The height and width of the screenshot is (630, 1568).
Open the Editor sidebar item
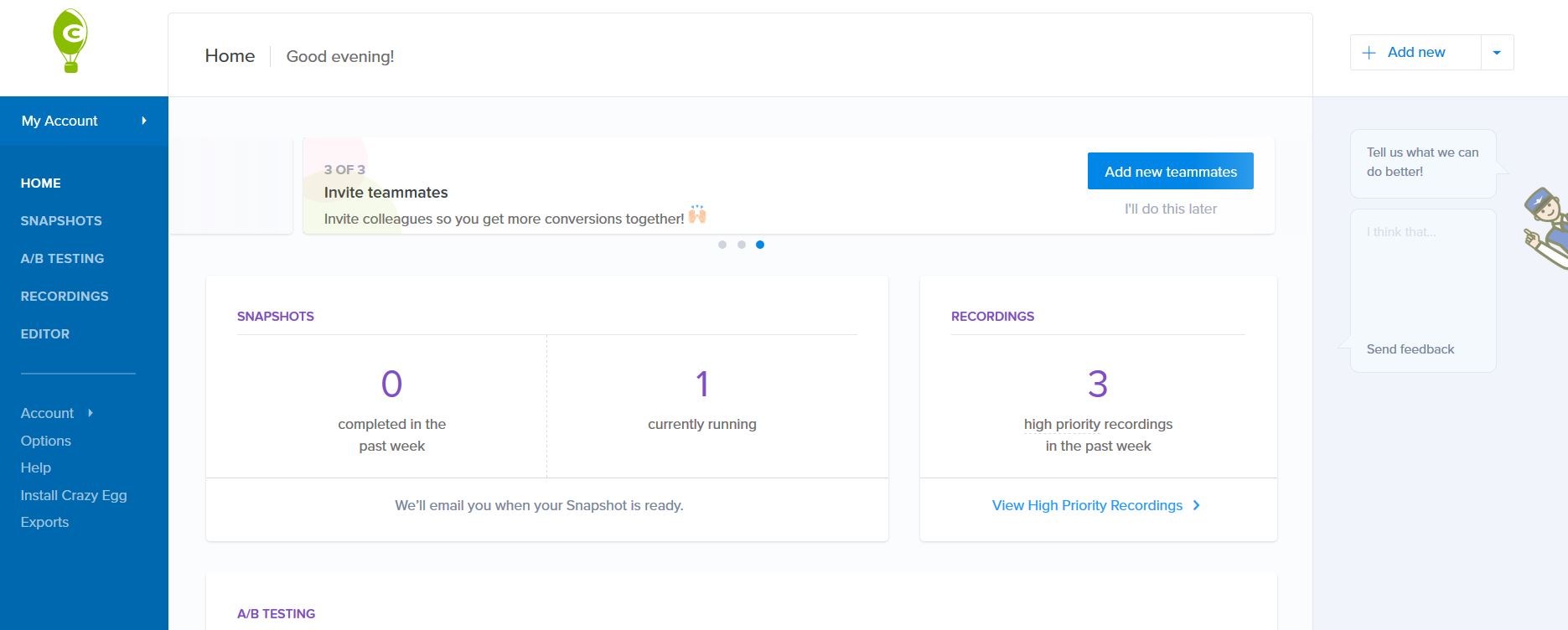(x=45, y=333)
